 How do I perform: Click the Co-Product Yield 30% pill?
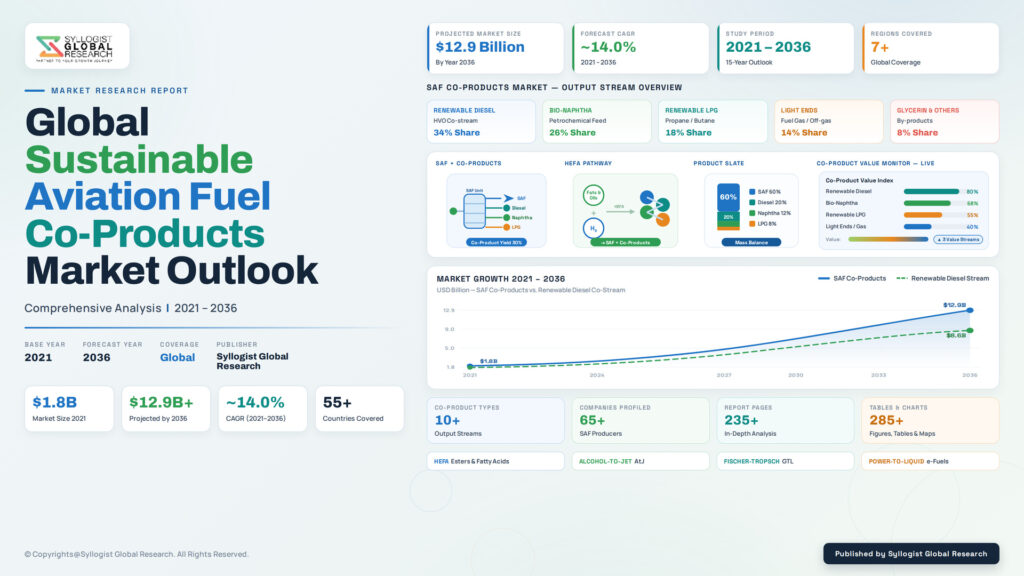[496, 242]
